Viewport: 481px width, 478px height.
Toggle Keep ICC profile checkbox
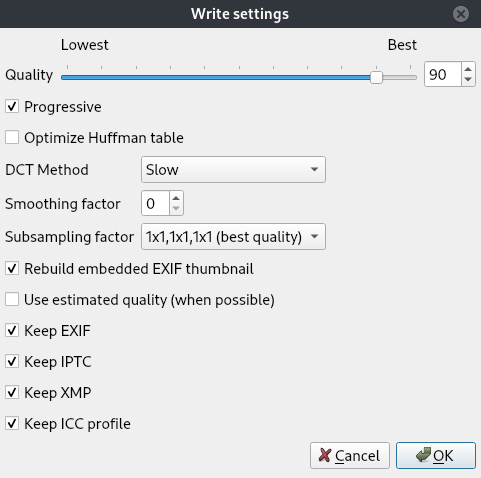tap(12, 423)
